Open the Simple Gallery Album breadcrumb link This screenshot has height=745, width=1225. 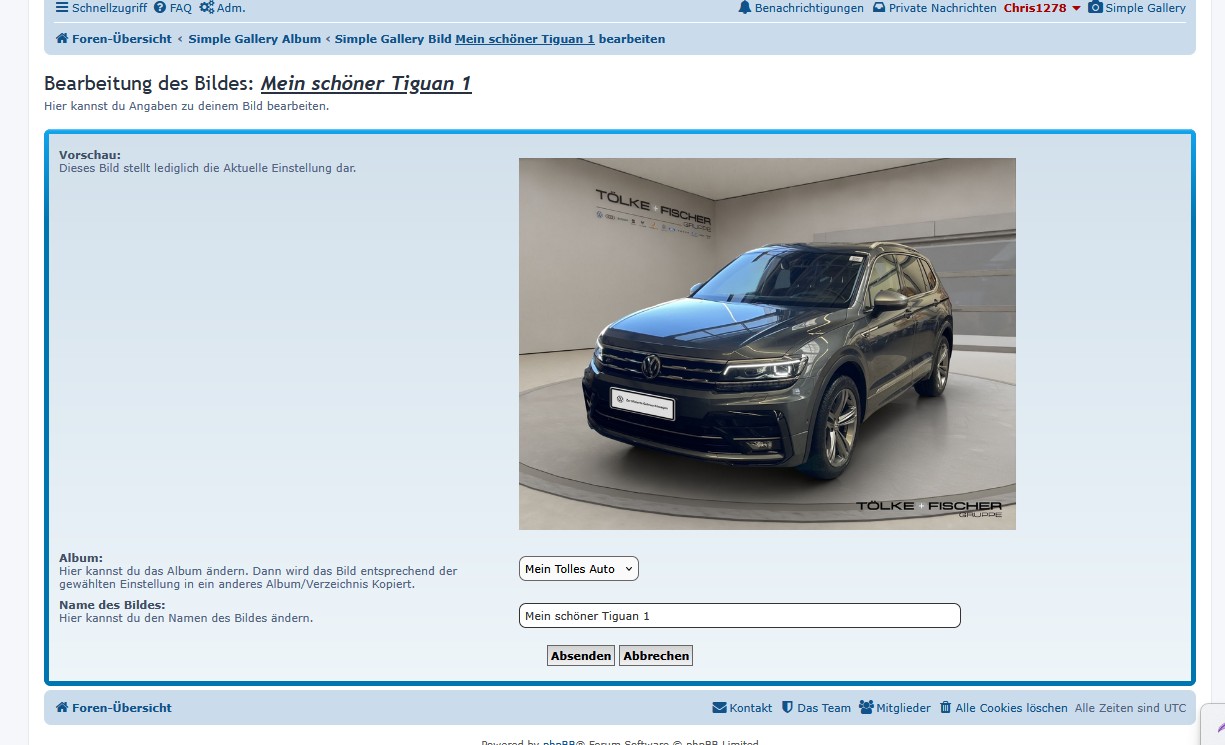click(255, 39)
